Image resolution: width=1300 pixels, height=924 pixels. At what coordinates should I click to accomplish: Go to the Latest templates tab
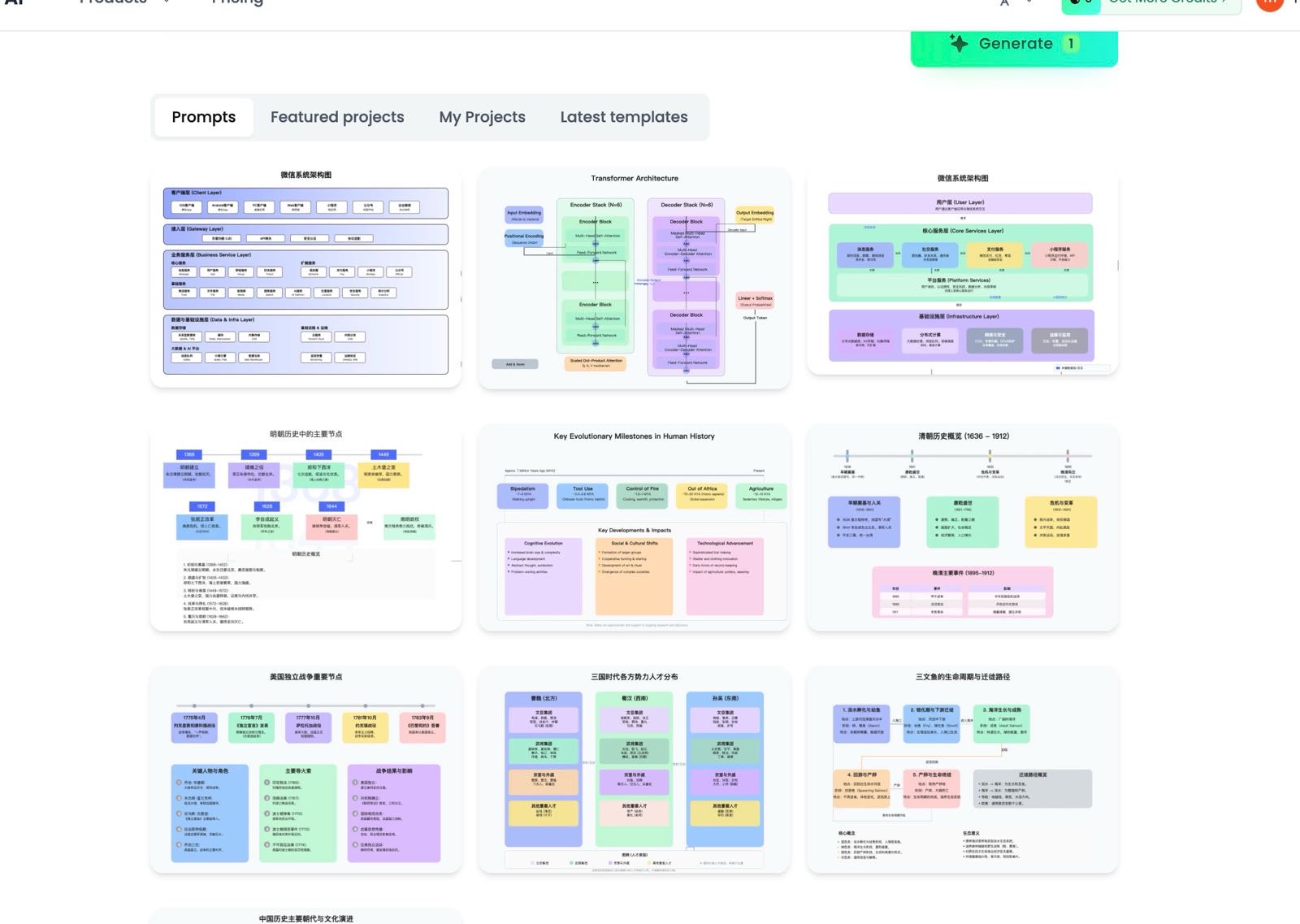623,117
